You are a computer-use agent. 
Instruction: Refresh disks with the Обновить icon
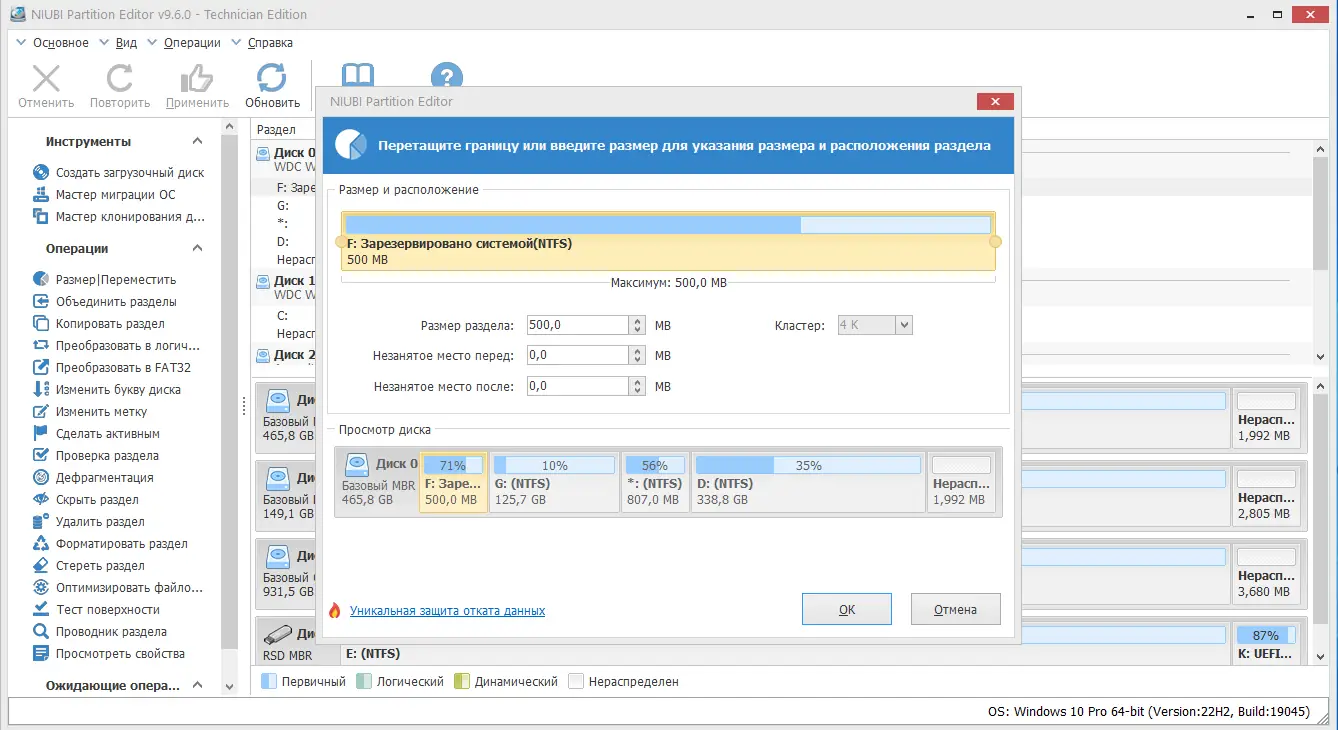point(272,79)
